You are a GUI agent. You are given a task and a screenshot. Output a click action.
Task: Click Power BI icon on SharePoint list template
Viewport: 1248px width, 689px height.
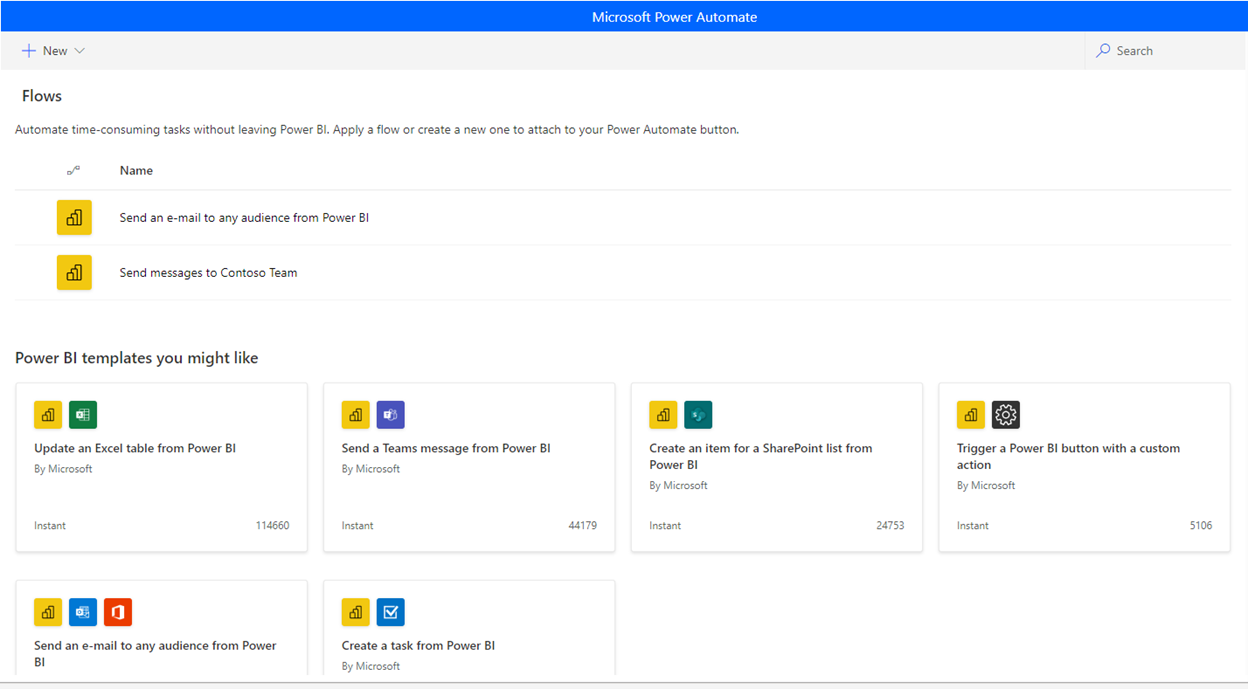(663, 415)
